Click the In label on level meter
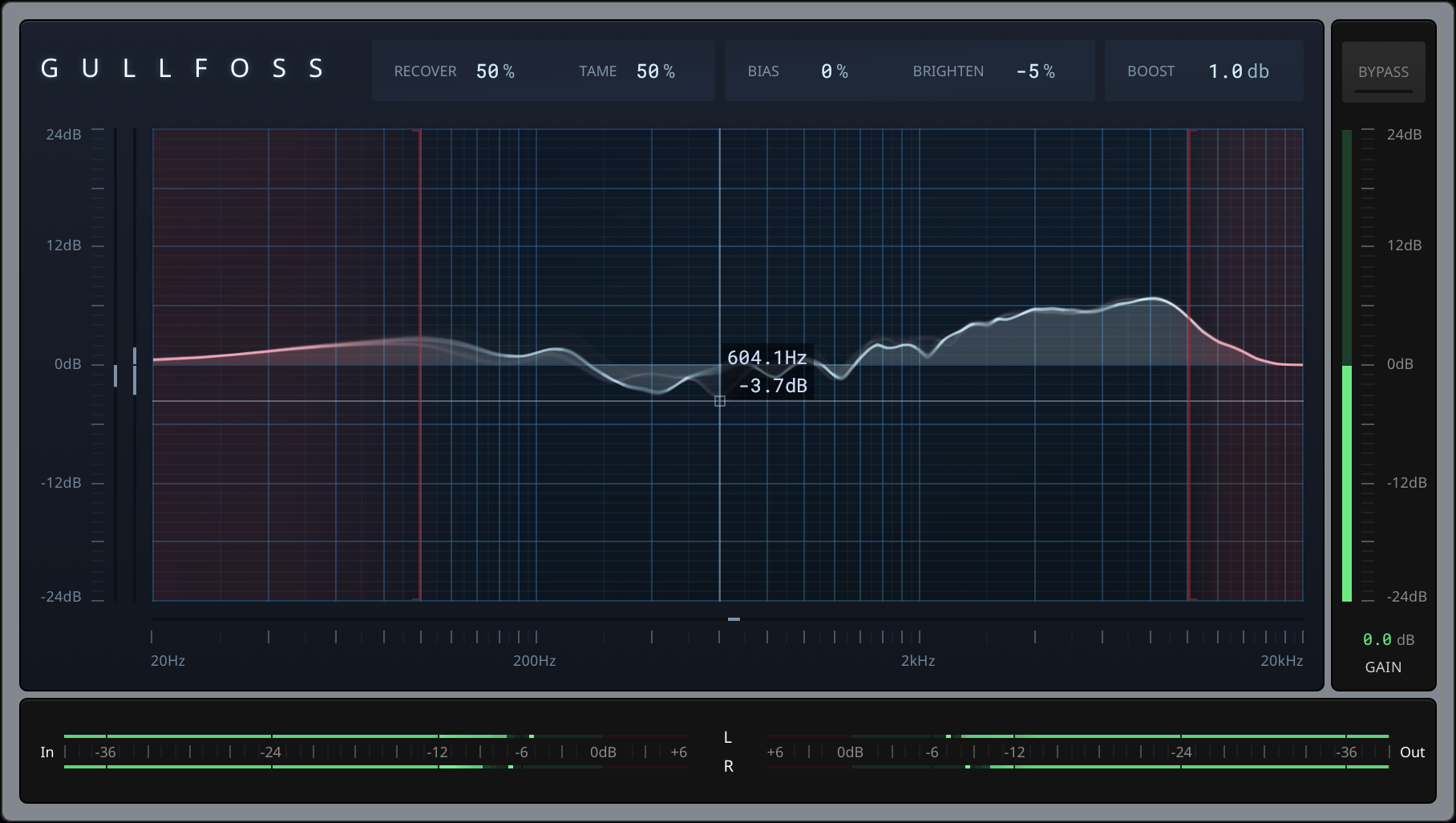1456x823 pixels. pos(47,752)
